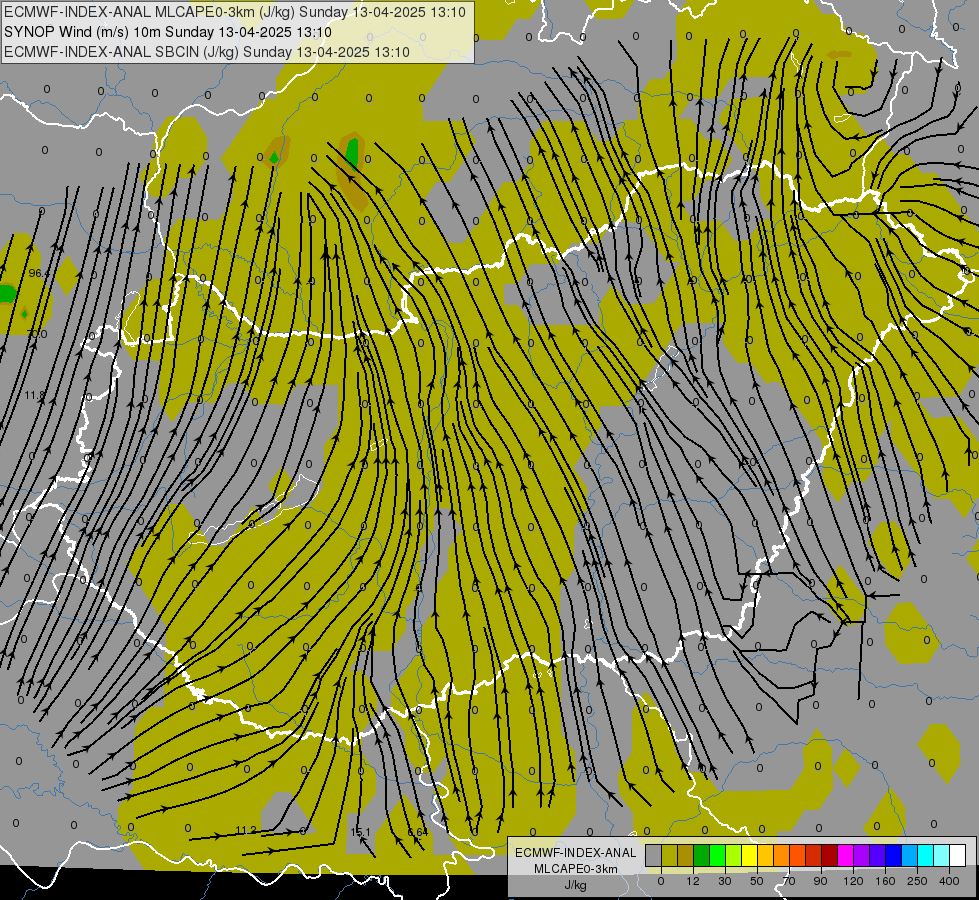Viewport: 979px width, 900px height.
Task: Click the legend label 400
Action: pos(949,881)
